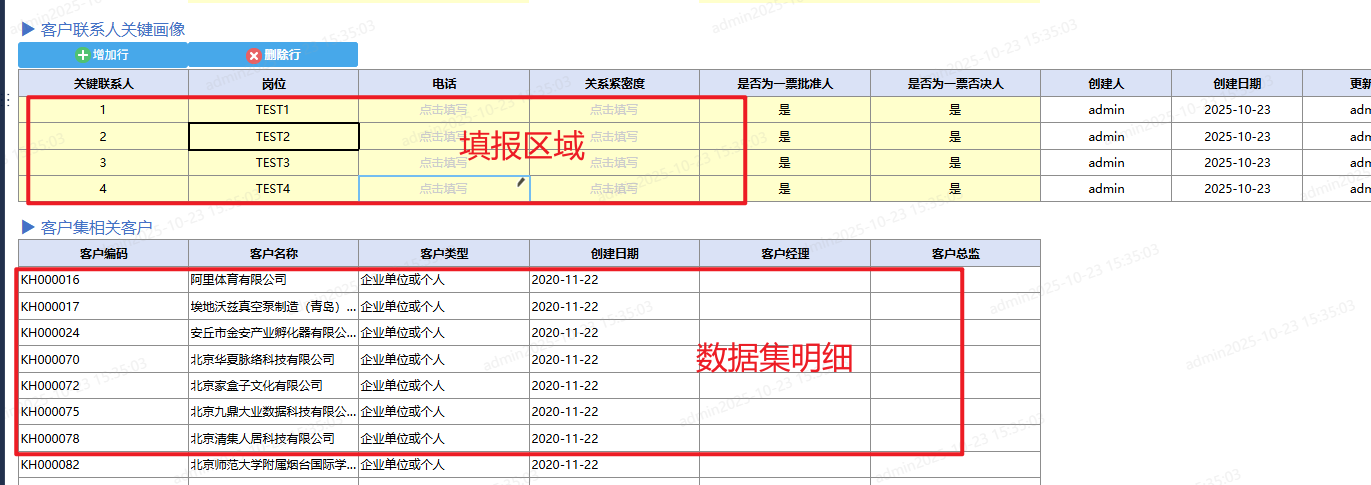This screenshot has height=485, width=1371.
Task: Click customer code KH000070
Action: click(50, 359)
